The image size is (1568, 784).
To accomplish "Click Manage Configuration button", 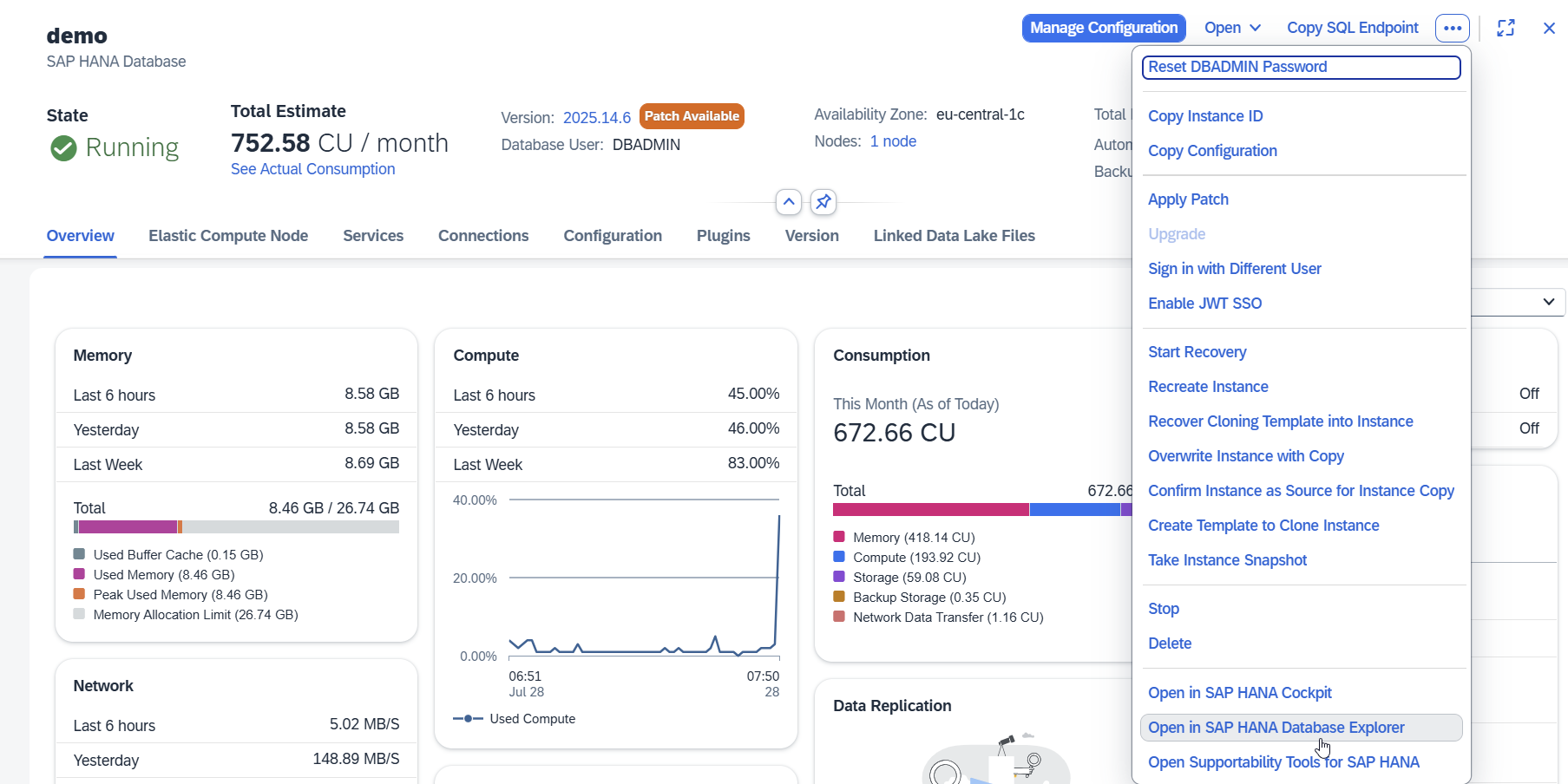I will (x=1104, y=28).
